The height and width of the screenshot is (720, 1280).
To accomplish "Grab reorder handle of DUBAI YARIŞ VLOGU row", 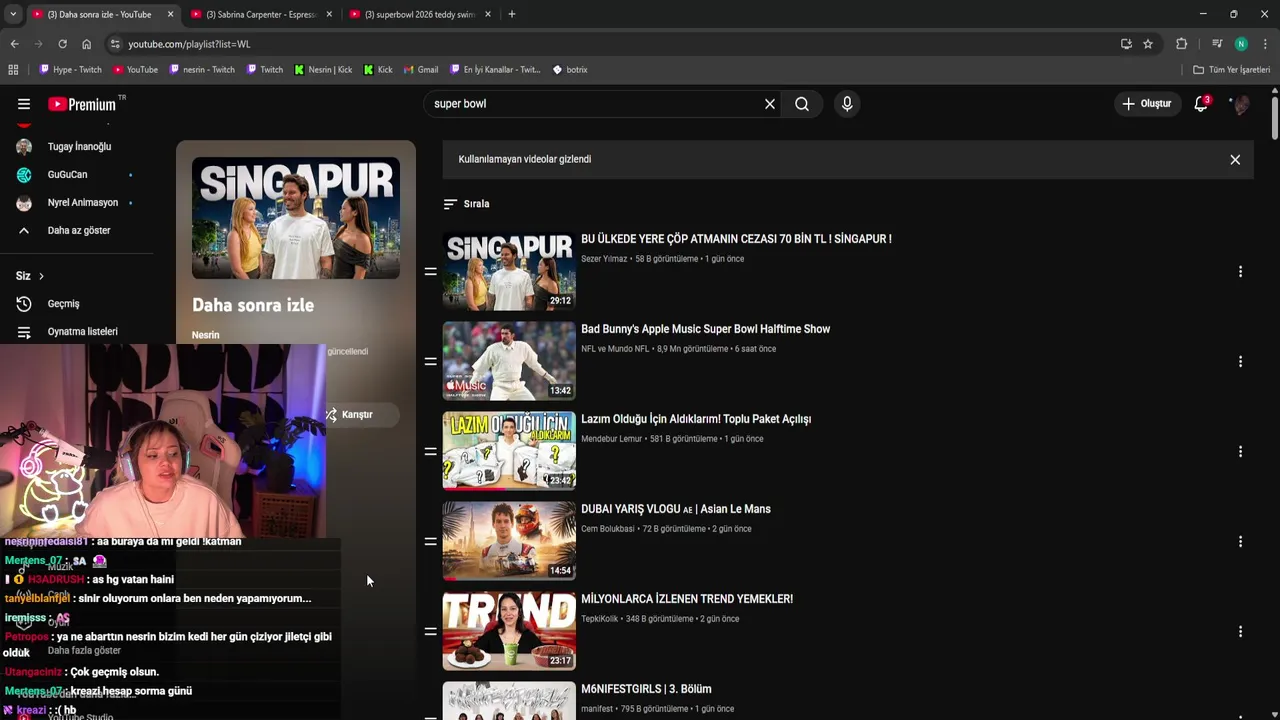I will tap(431, 542).
